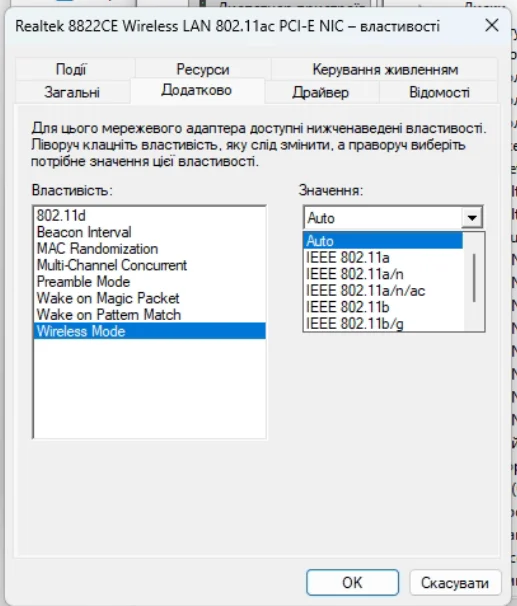Image resolution: width=517 pixels, height=606 pixels.
Task: Go to Керування живленням tab
Action: coord(385,70)
